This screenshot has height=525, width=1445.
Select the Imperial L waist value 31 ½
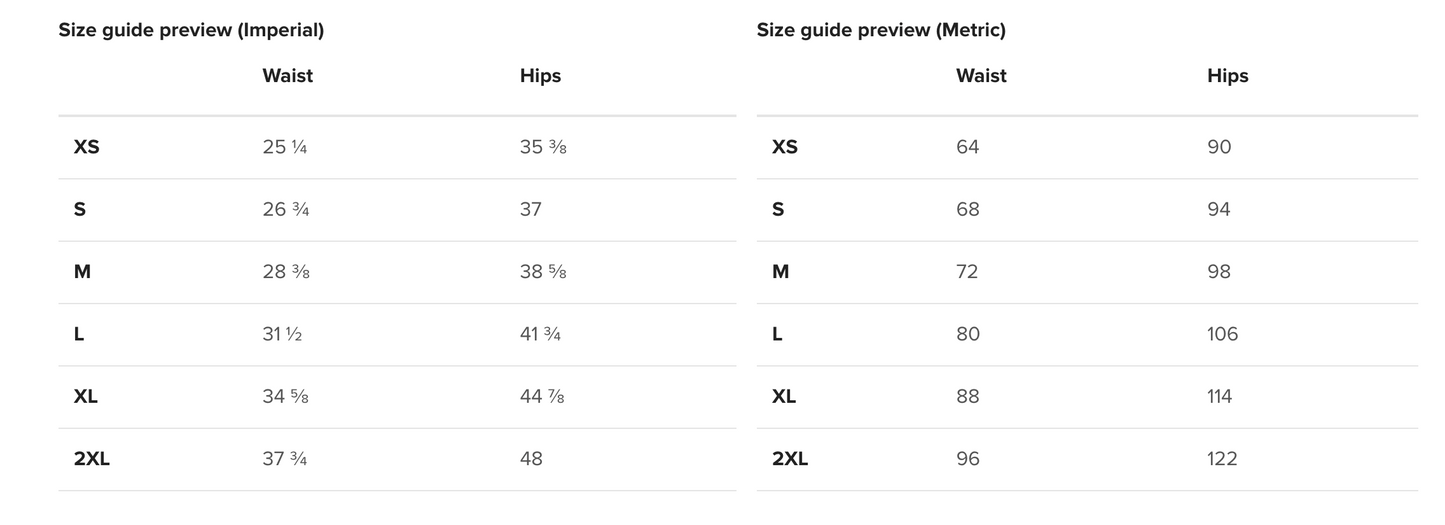pos(282,334)
